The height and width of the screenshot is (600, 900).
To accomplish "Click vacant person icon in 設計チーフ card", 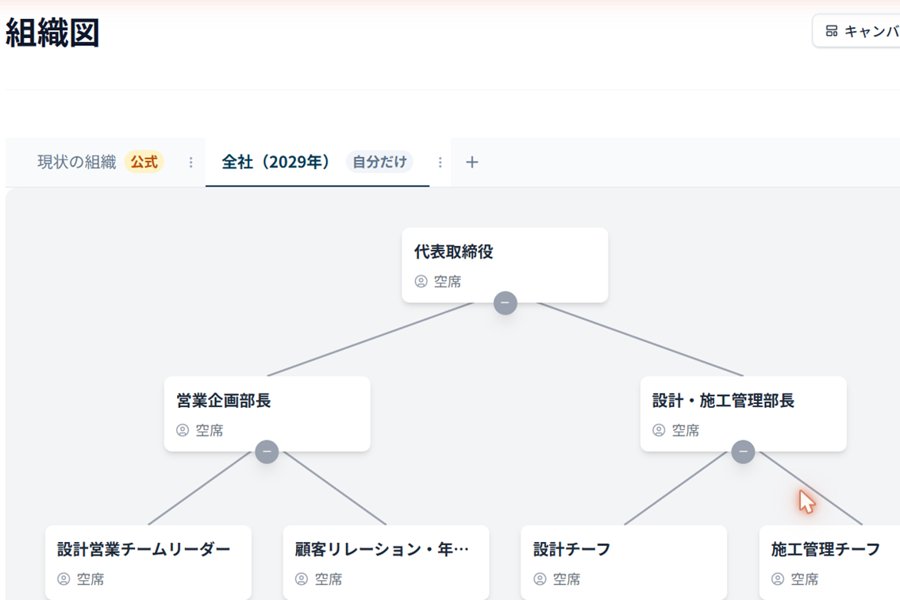I will (x=540, y=579).
